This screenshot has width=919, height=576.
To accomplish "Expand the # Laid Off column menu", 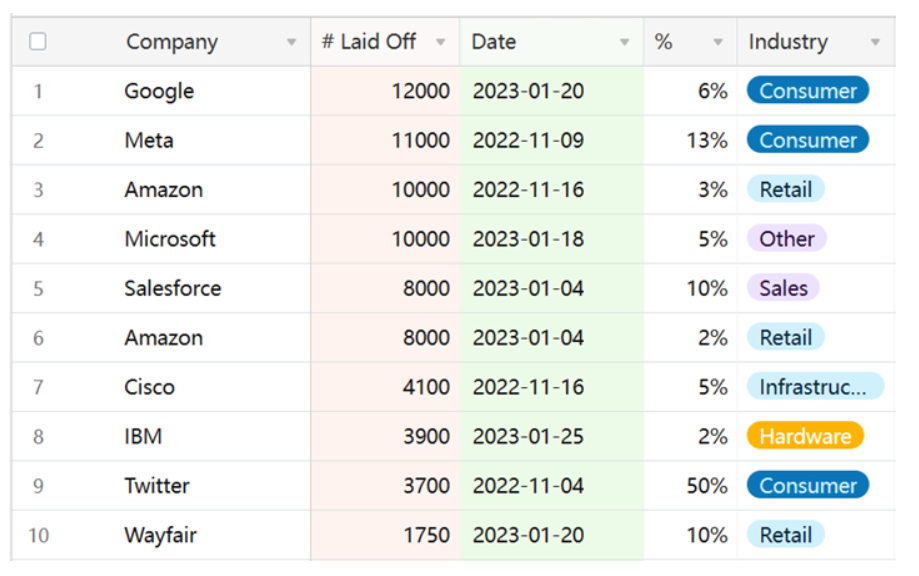I will tap(440, 43).
